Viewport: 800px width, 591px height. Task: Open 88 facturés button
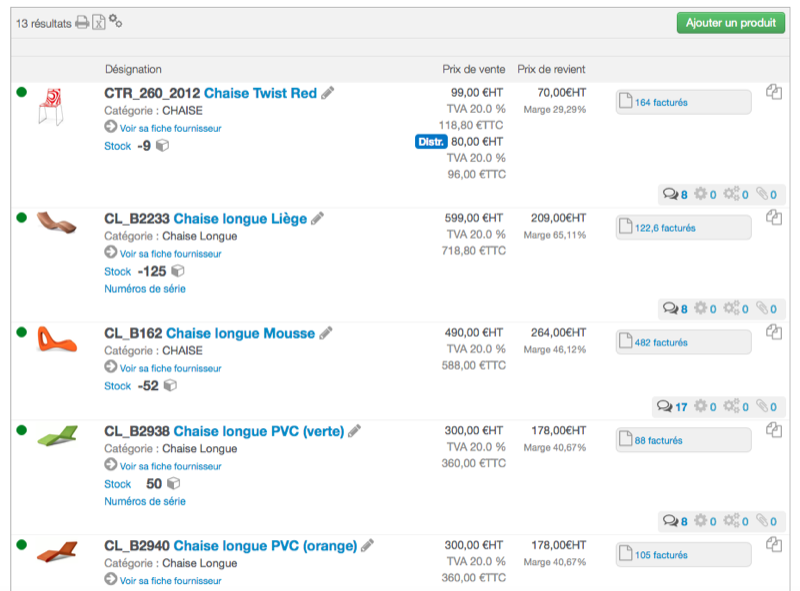coord(683,440)
